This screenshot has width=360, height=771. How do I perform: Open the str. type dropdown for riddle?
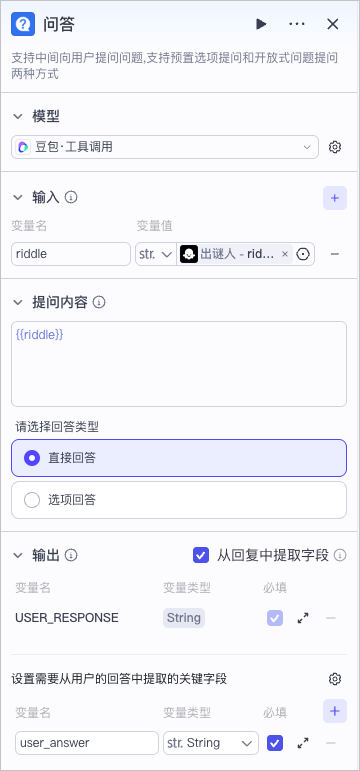pos(156,254)
